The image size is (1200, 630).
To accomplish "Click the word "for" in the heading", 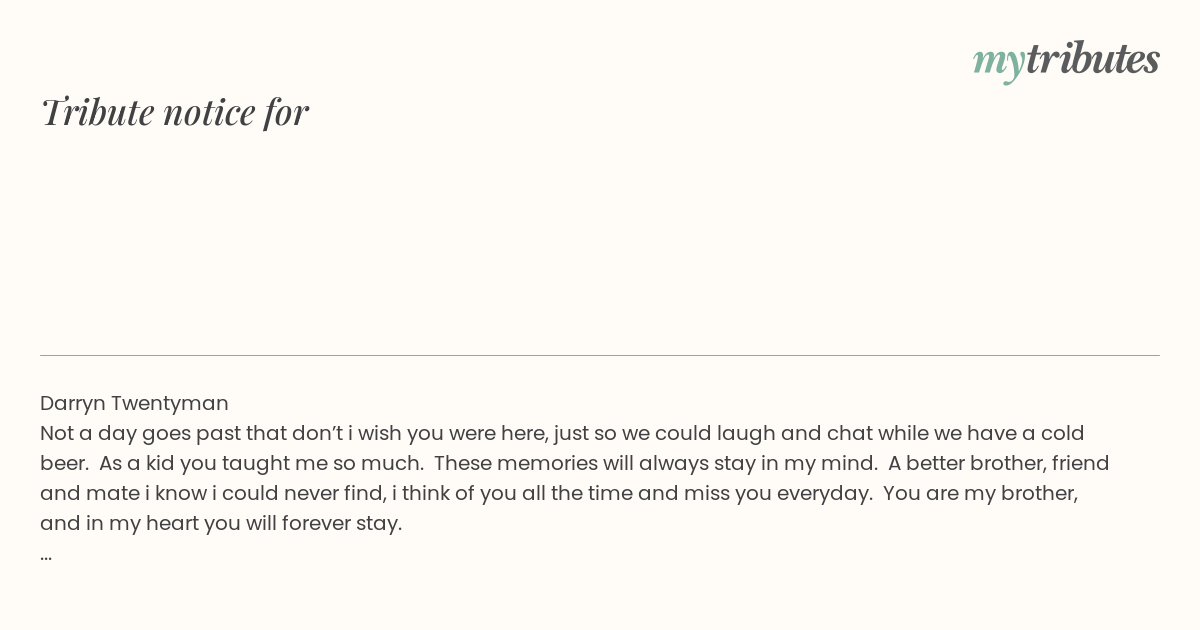I will click(x=286, y=112).
